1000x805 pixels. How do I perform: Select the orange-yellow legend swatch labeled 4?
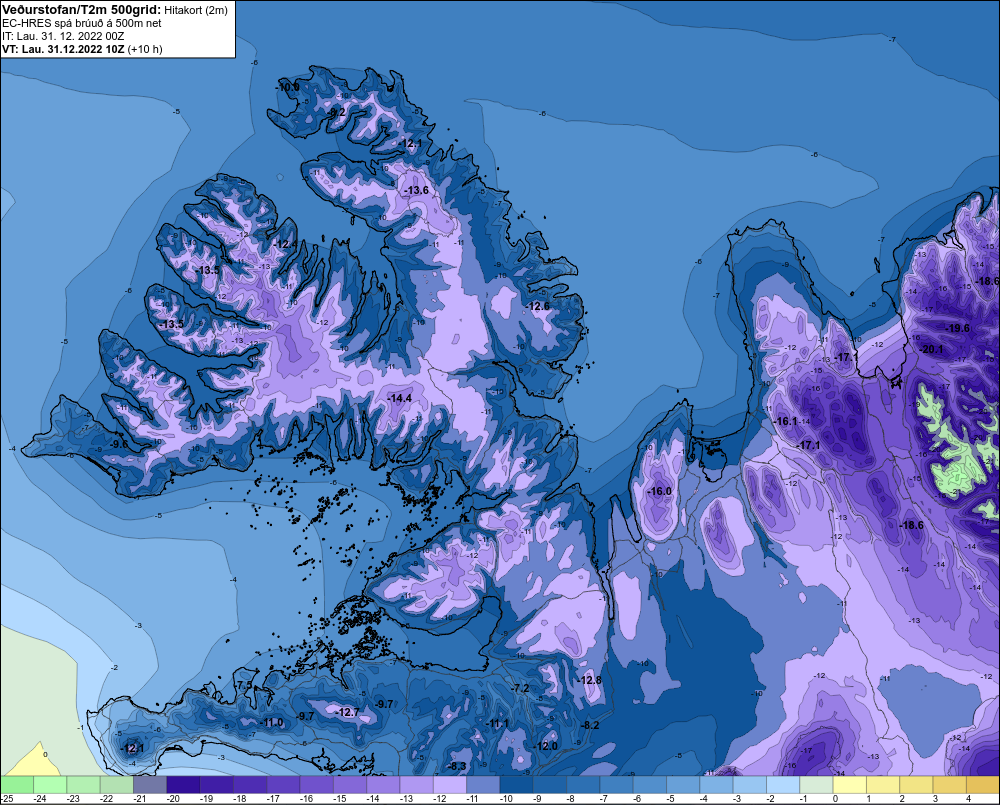[983, 784]
